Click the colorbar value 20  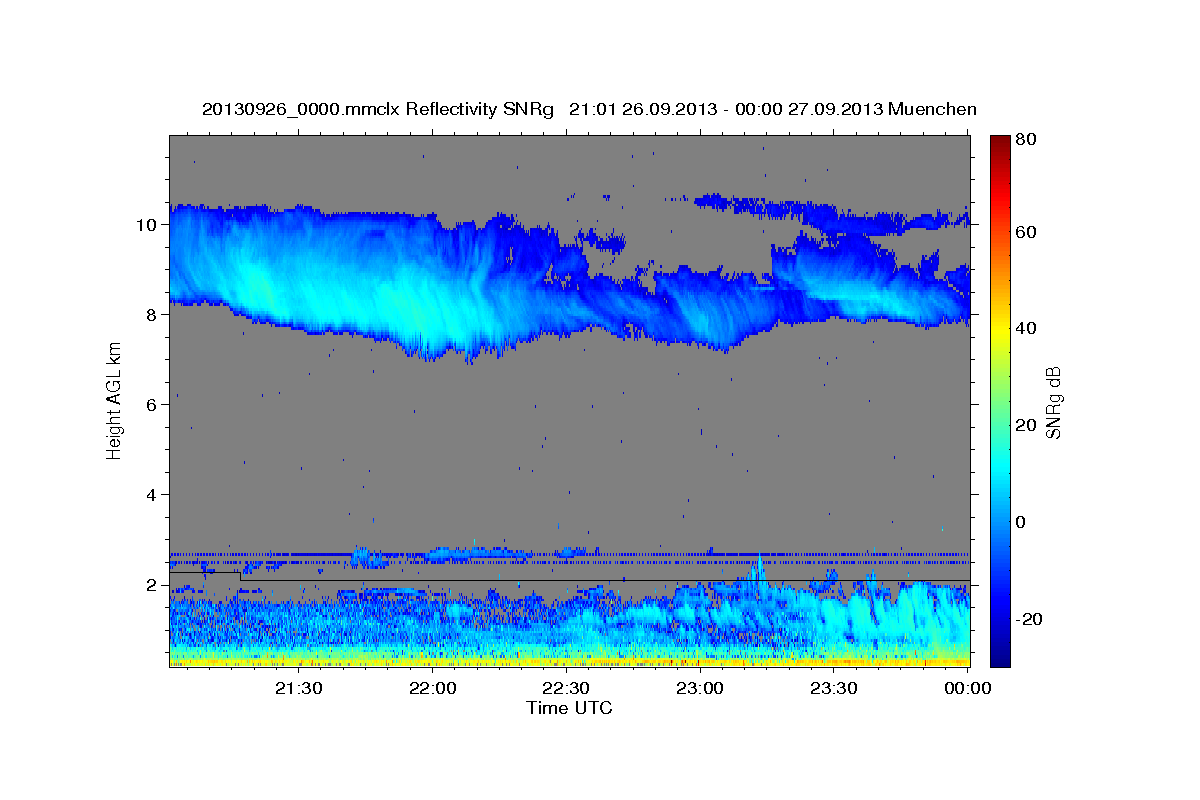click(1027, 426)
